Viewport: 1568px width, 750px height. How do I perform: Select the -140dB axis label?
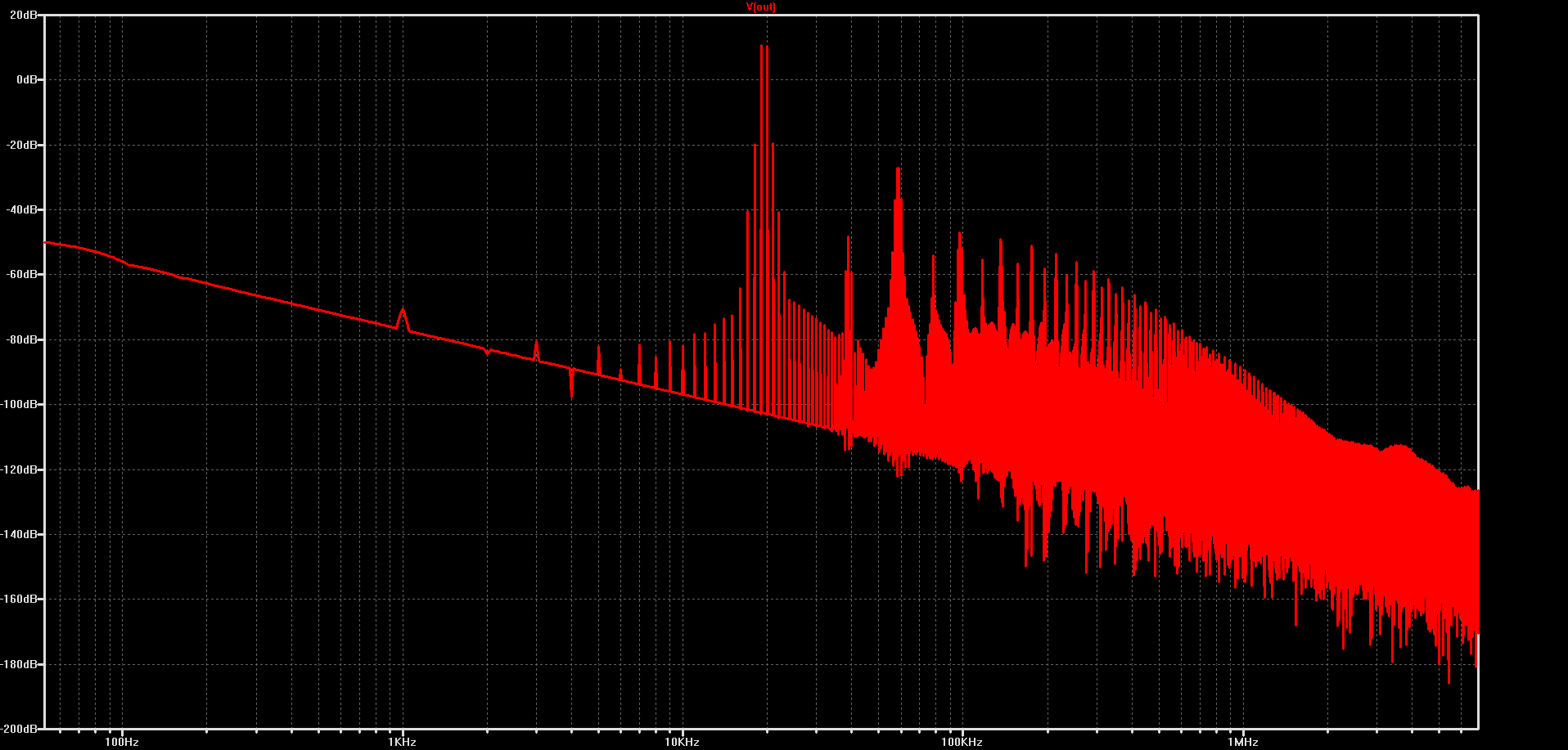20,534
